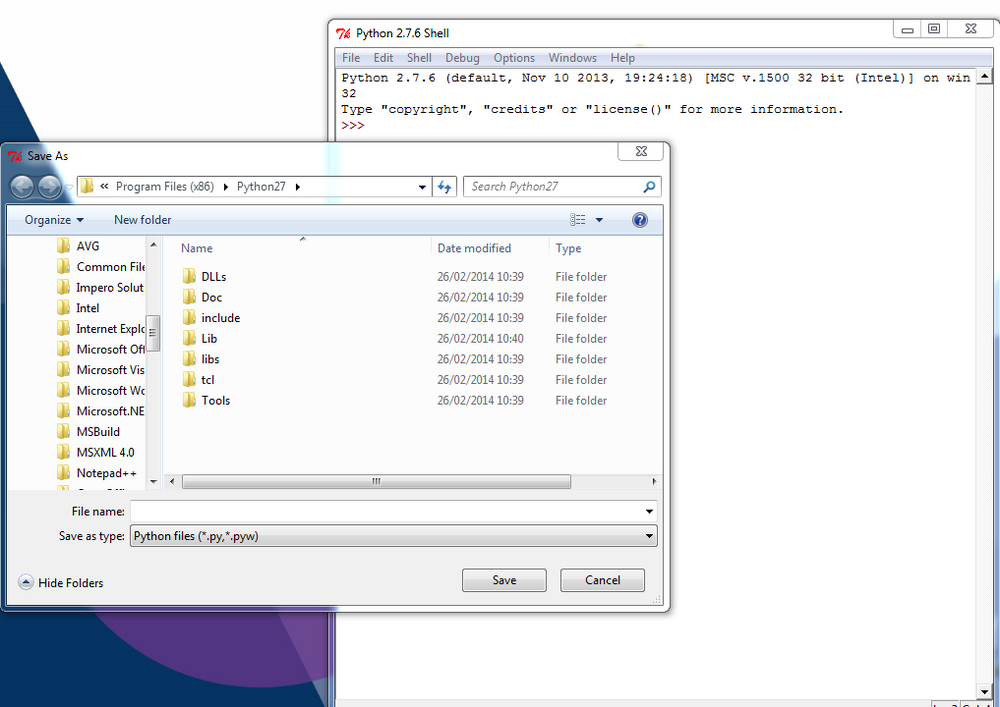Click the magnifier icon in Search Python27
Viewport: 1000px width, 707px height.
pyautogui.click(x=649, y=187)
